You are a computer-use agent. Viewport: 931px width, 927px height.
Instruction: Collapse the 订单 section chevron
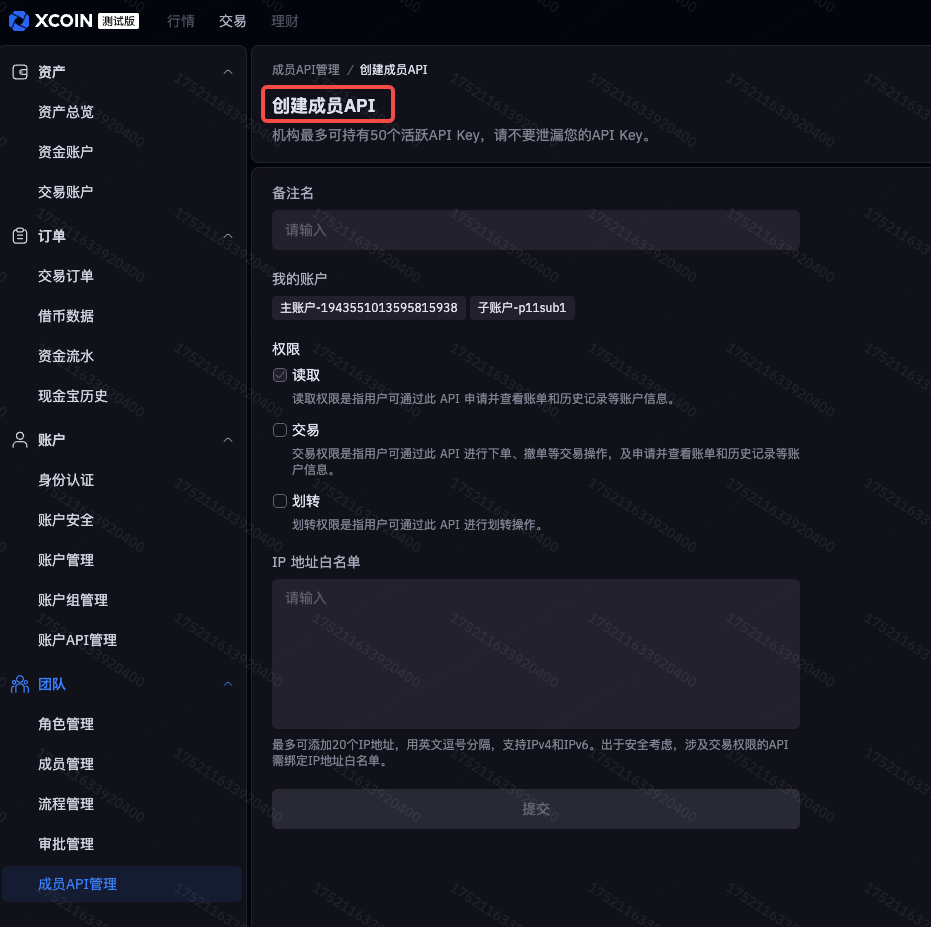click(x=228, y=236)
